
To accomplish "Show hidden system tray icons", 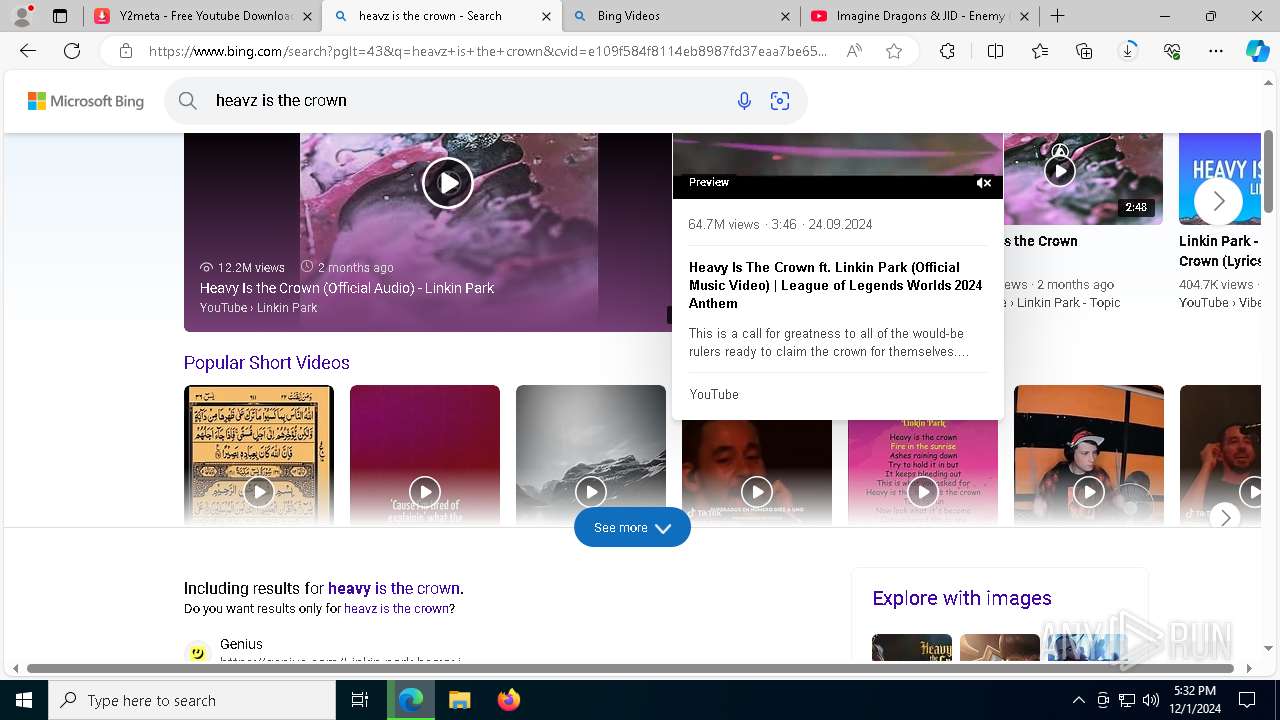I will point(1078,700).
